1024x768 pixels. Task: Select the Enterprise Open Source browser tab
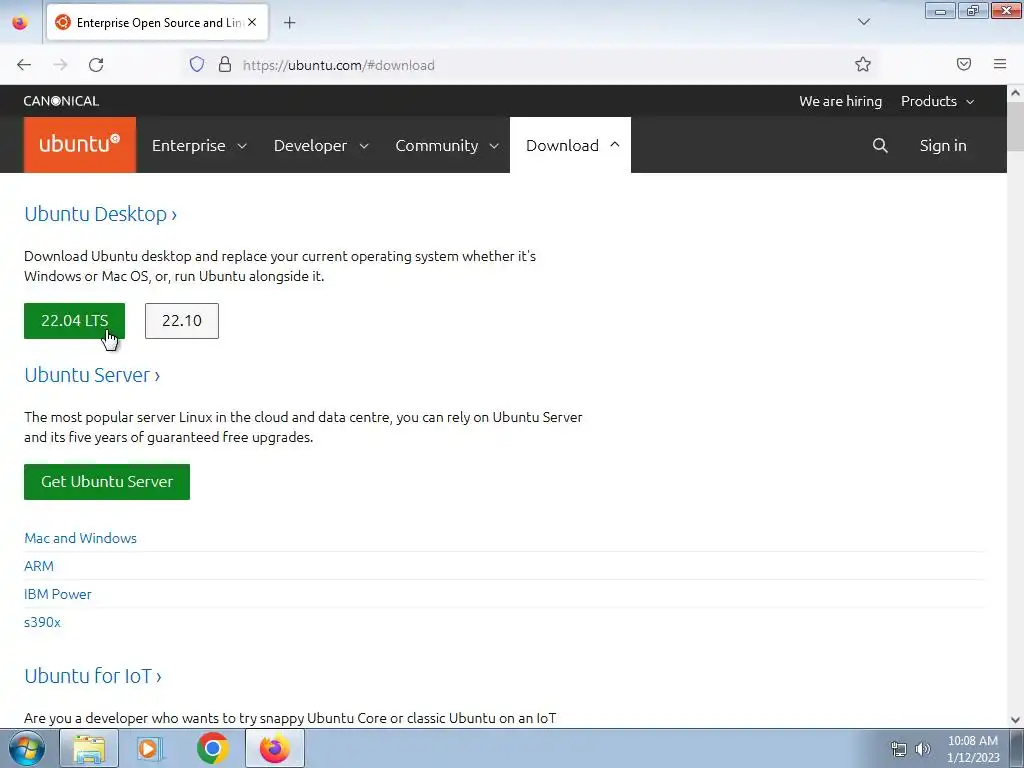[157, 22]
